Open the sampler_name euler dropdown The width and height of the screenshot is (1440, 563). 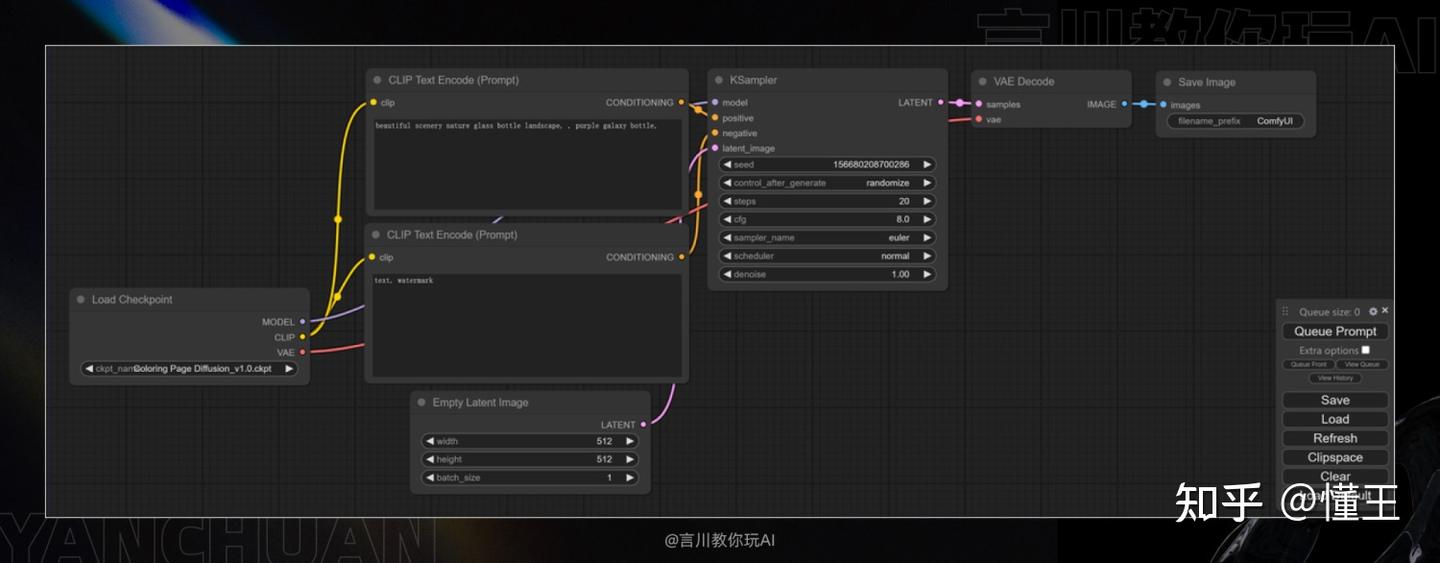(828, 238)
